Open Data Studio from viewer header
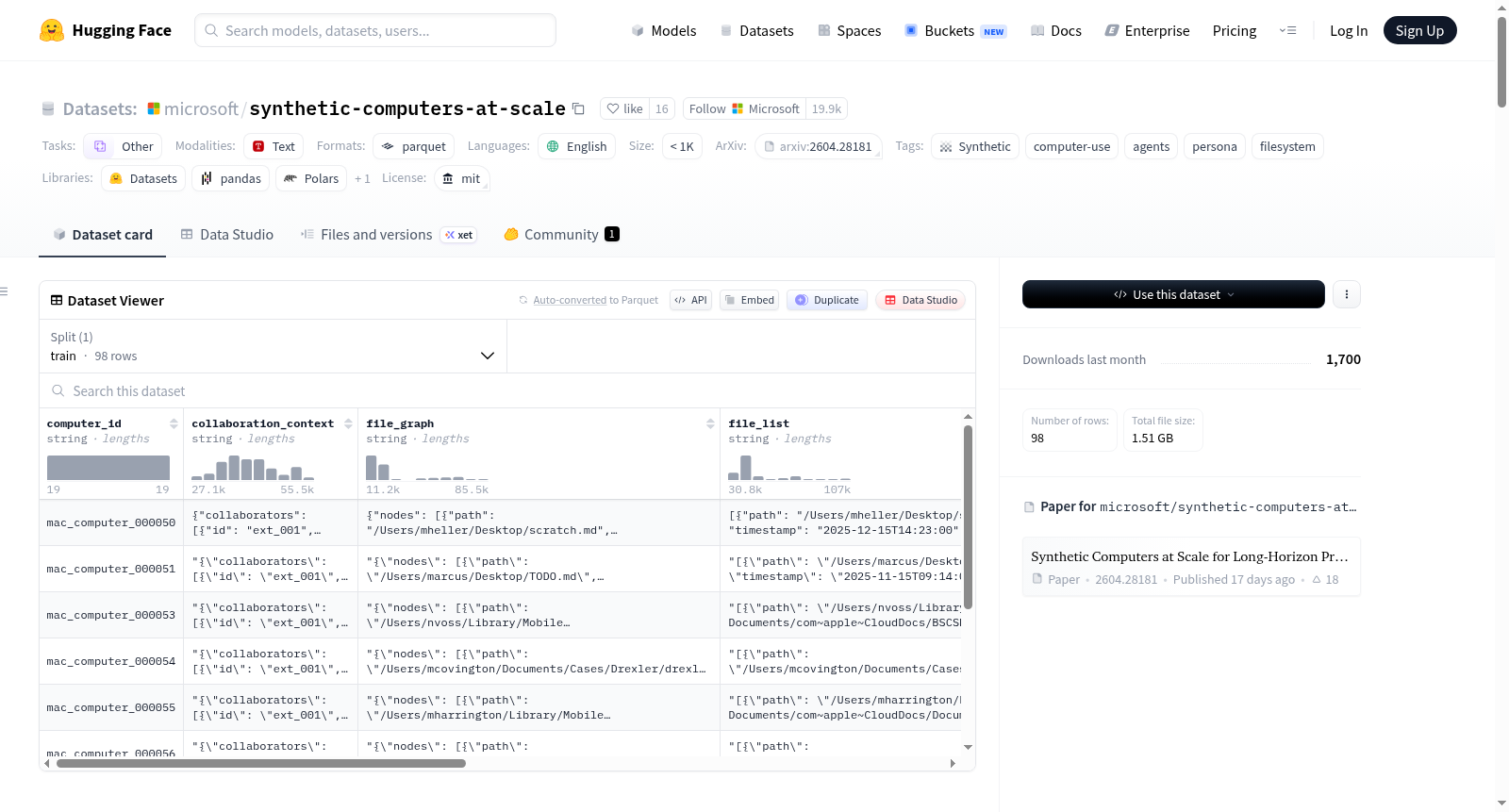 coord(920,300)
